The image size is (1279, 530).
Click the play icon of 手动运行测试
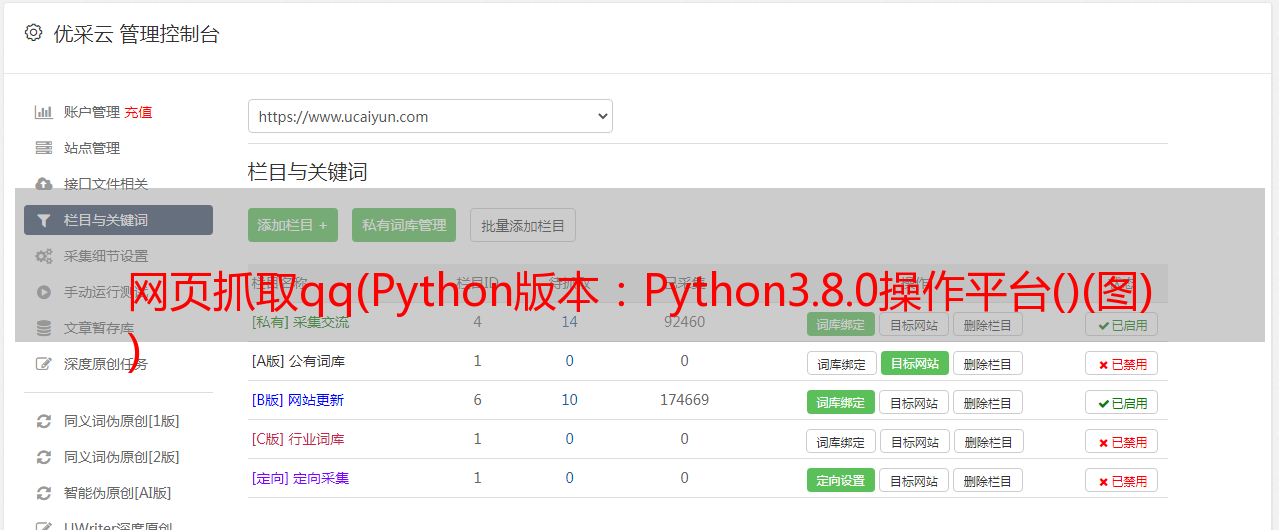43,292
